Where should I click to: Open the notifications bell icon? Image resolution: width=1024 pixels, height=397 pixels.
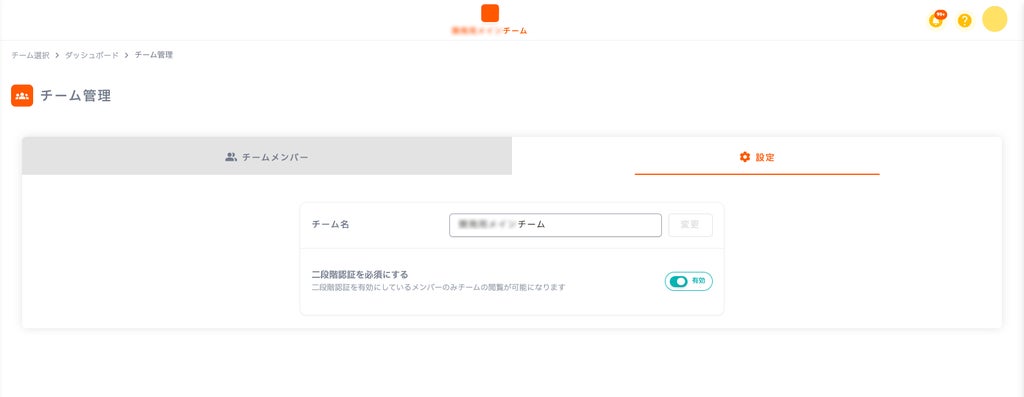click(936, 21)
